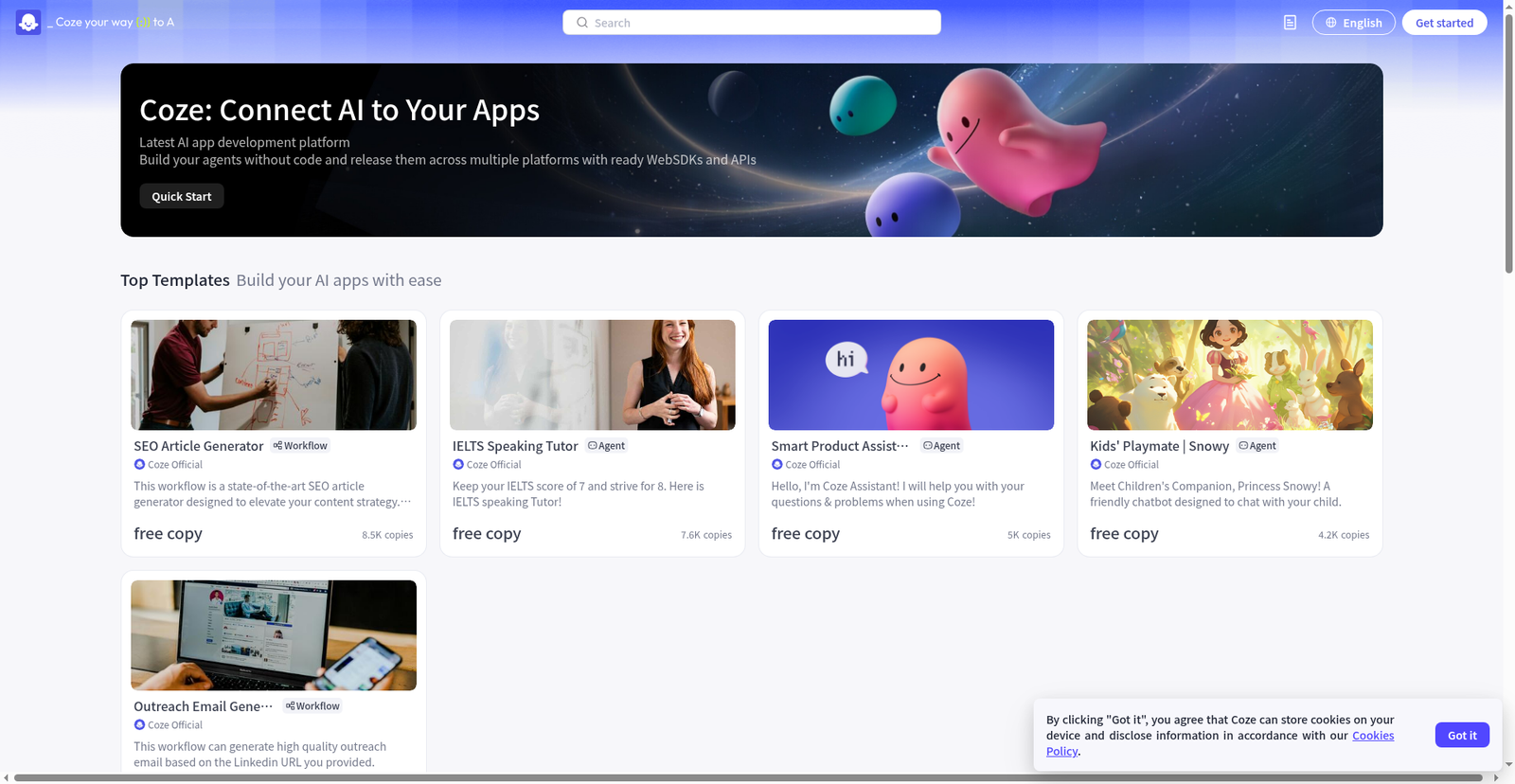Focus the Search input field
The image size is (1515, 784).
point(757,23)
